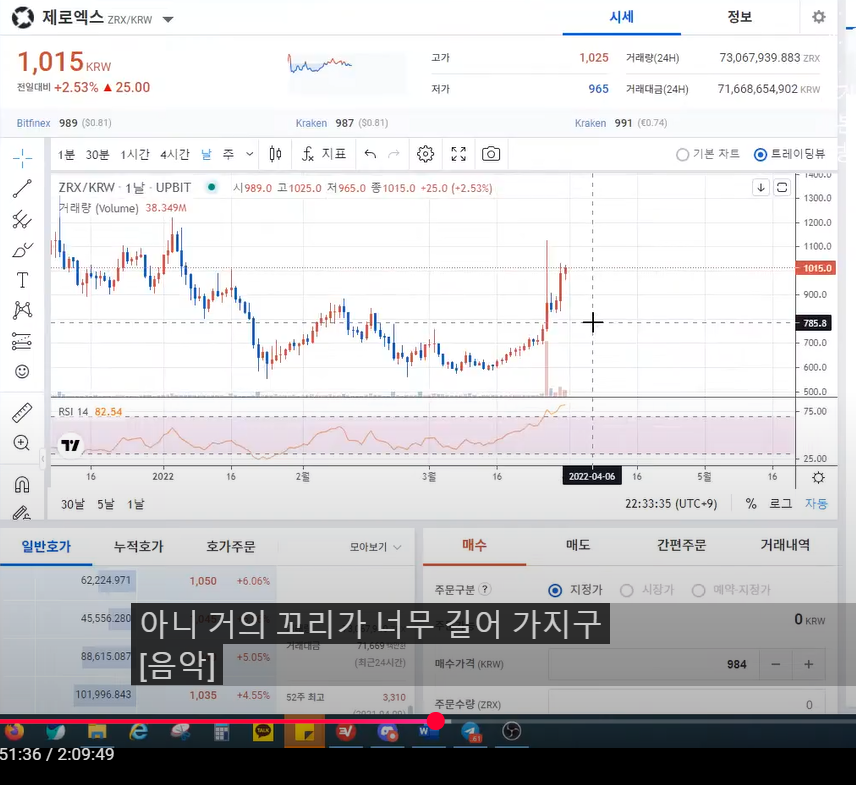
Task: Open page settings gear at top right
Action: tap(818, 17)
